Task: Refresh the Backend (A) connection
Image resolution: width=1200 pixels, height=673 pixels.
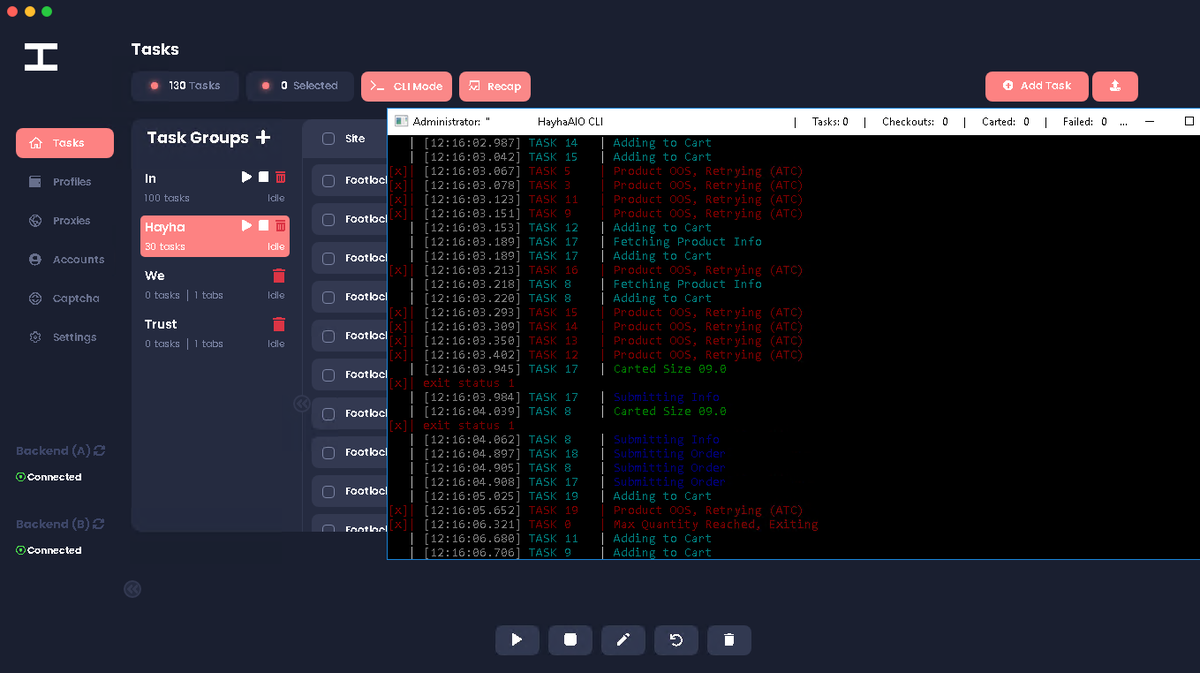Action: coord(100,451)
